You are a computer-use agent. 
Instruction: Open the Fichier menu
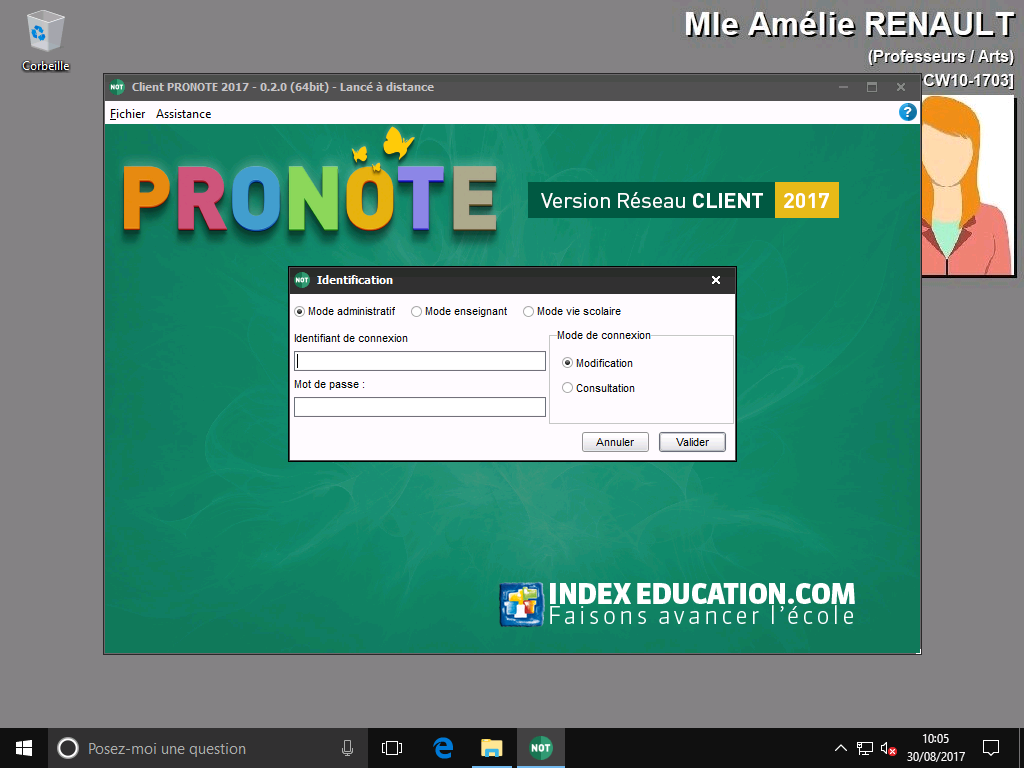coord(127,114)
